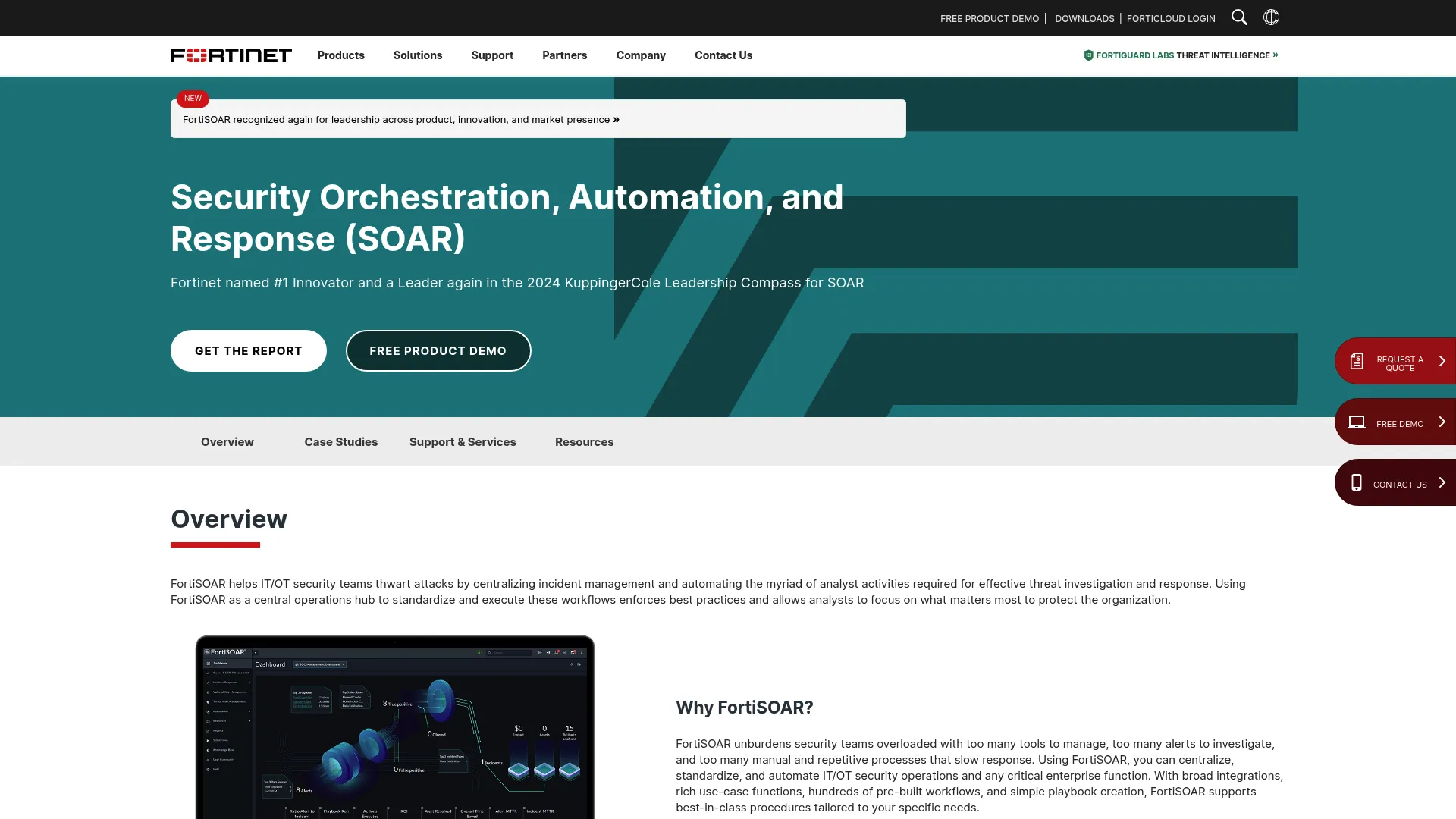The image size is (1456, 819).
Task: Click the double-arrow after announcement text
Action: (x=617, y=119)
